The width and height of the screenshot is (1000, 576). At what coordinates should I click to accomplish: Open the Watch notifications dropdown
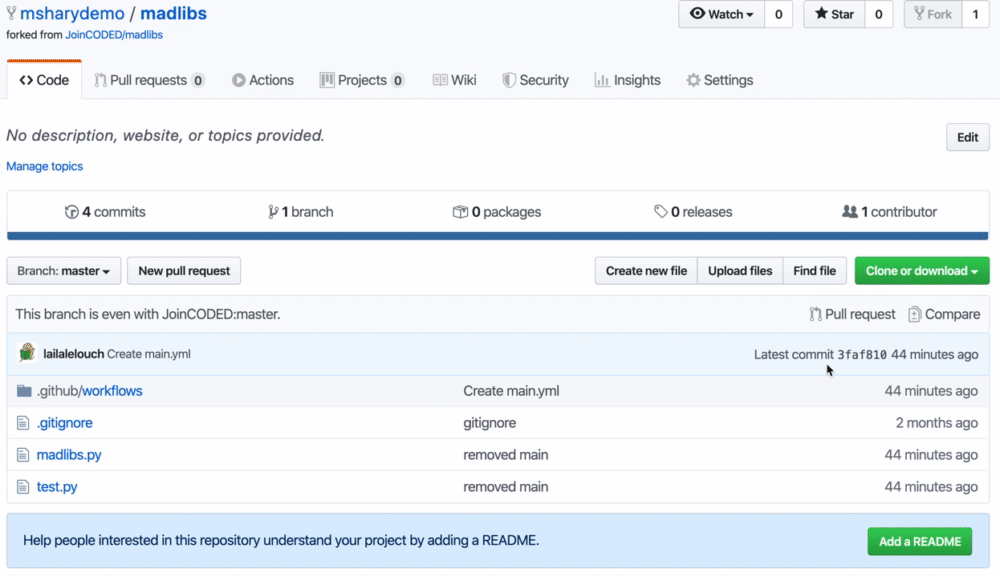point(722,15)
